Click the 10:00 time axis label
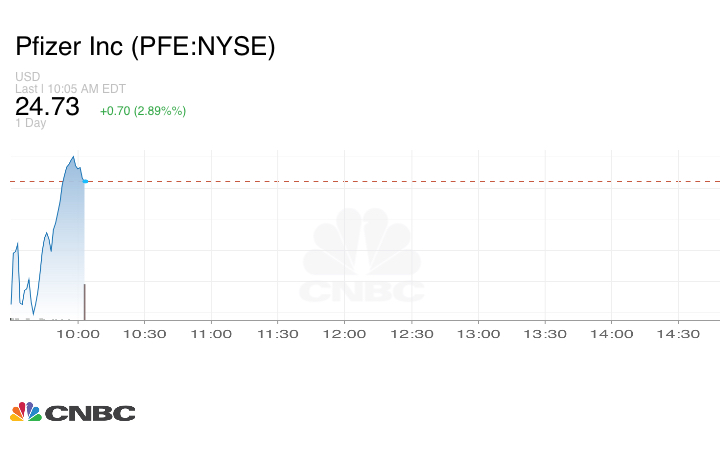 [78, 334]
